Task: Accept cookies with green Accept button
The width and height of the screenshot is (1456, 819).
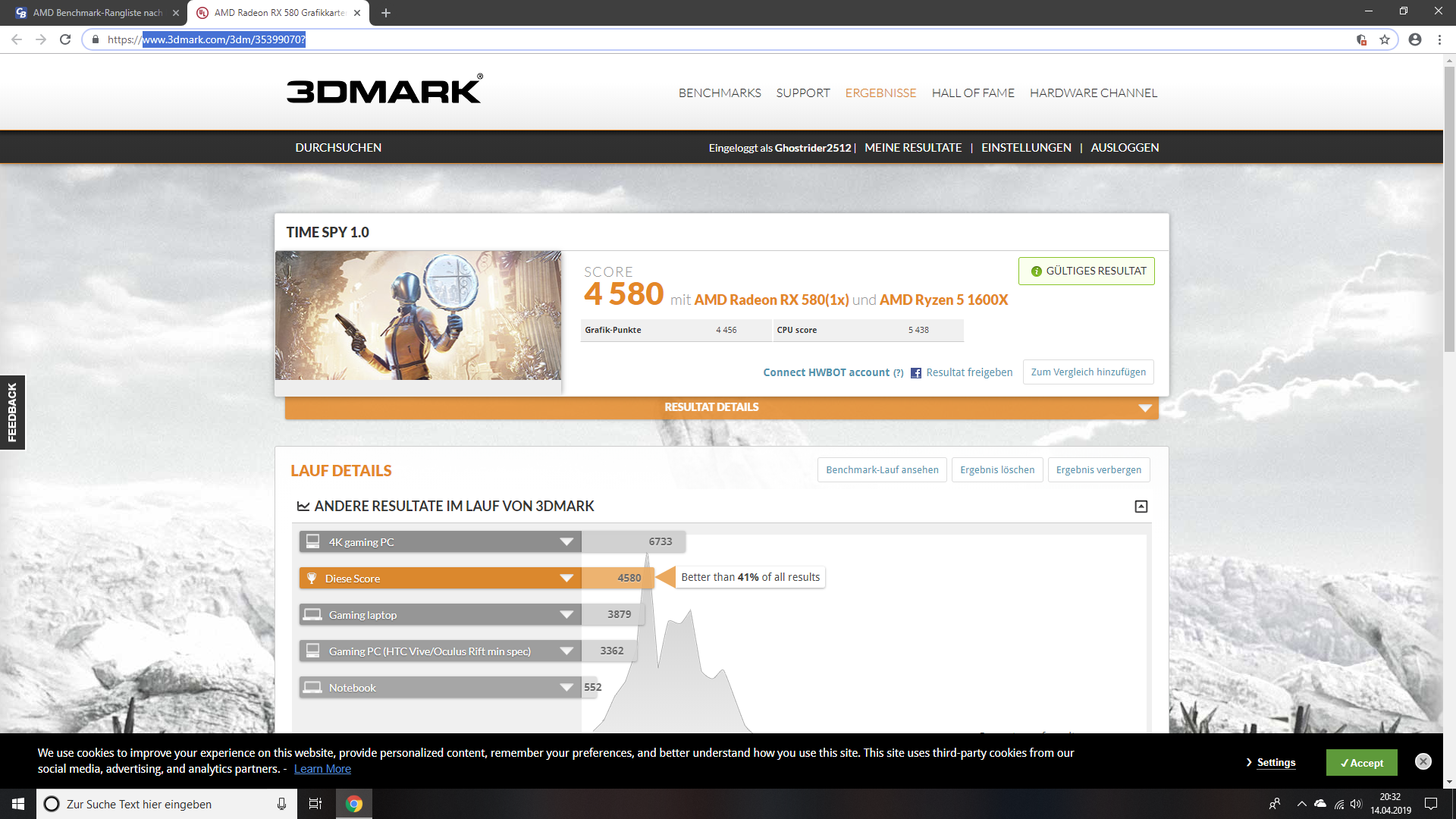Action: click(x=1361, y=763)
